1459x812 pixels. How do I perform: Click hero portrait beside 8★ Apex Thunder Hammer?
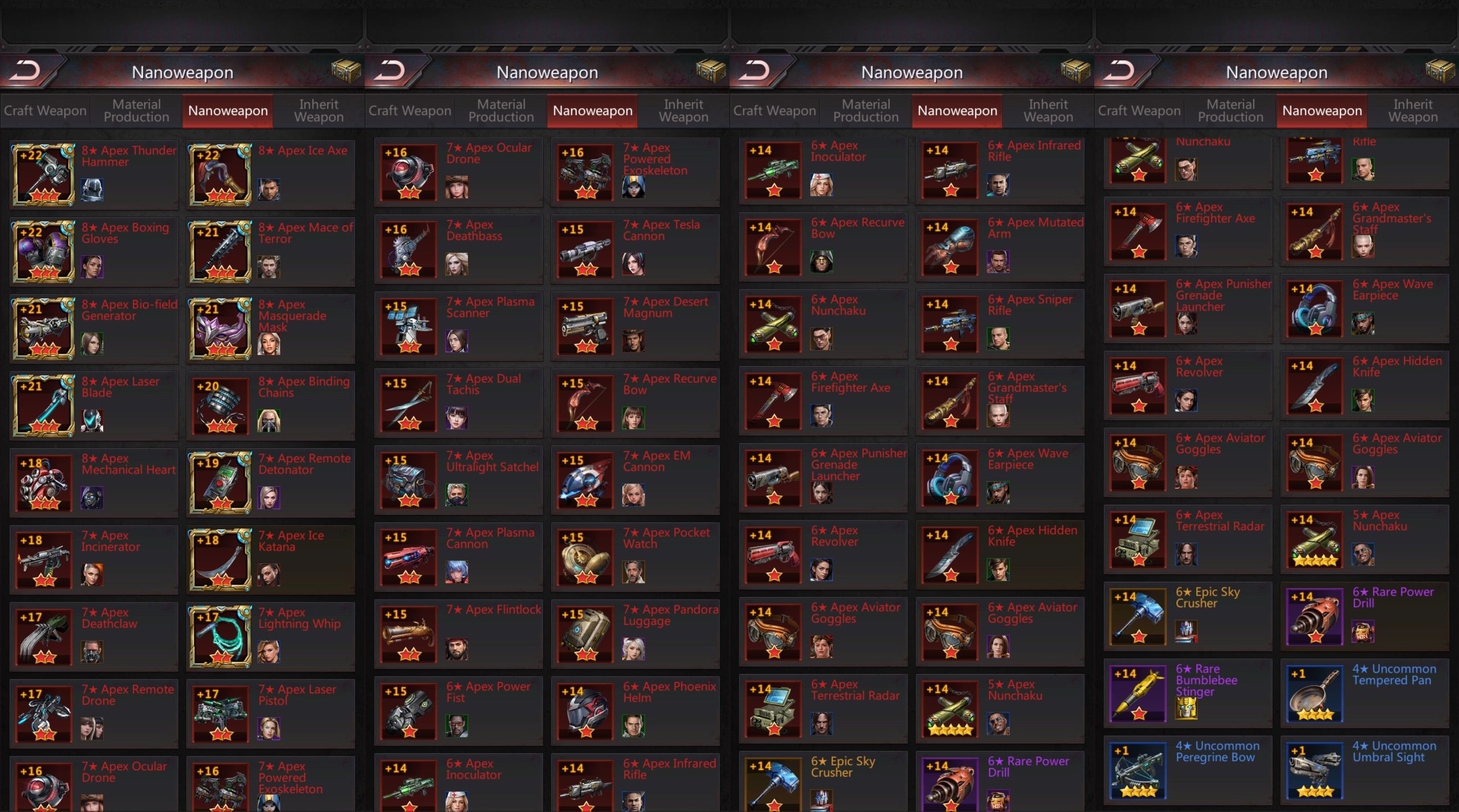92,190
